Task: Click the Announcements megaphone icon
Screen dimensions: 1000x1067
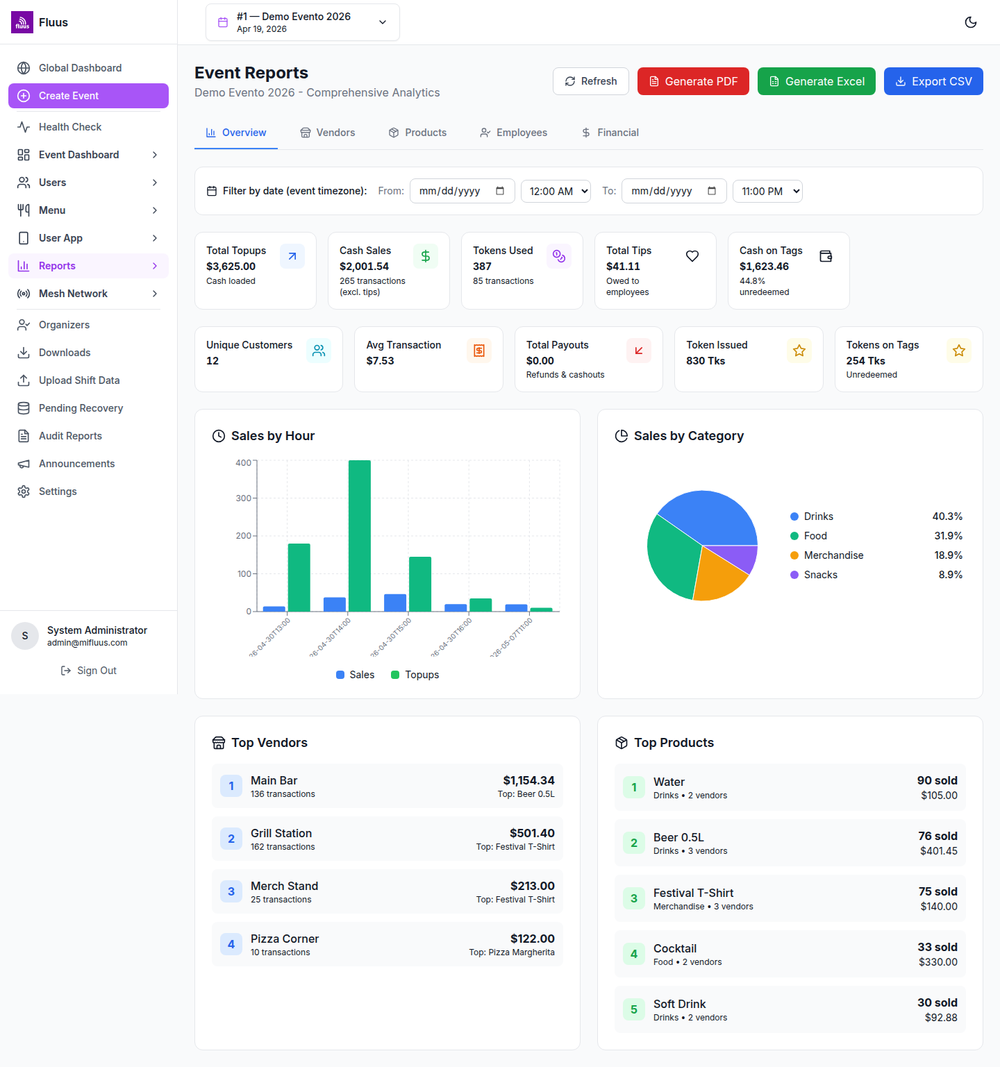Action: tap(23, 464)
